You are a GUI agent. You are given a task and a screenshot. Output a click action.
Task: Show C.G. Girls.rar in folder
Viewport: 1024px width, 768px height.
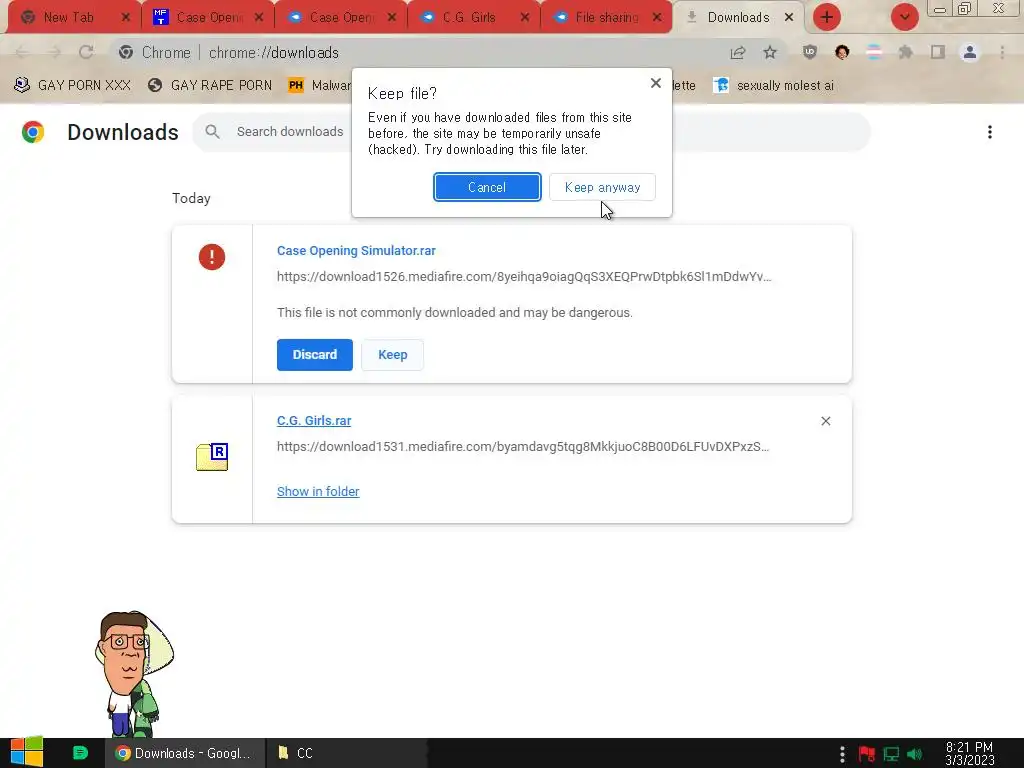[x=318, y=491]
